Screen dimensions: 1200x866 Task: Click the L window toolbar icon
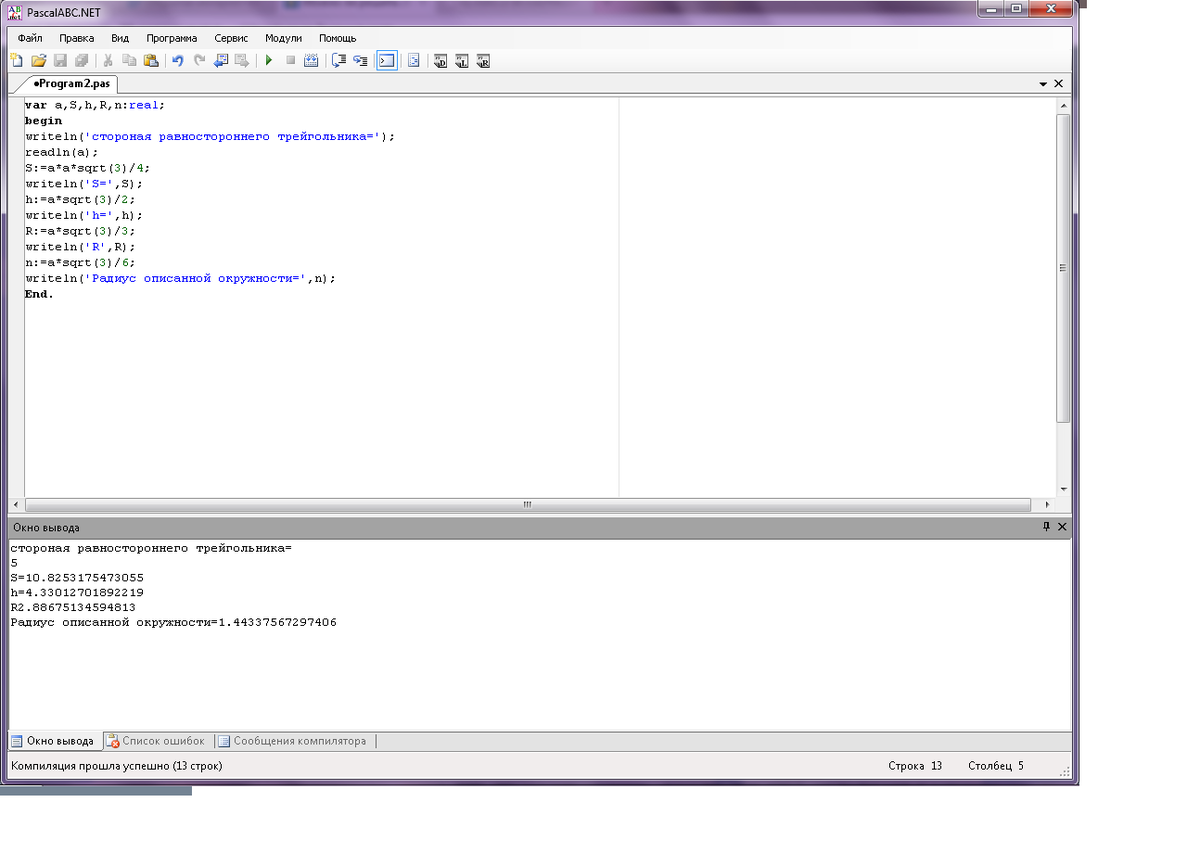(462, 61)
